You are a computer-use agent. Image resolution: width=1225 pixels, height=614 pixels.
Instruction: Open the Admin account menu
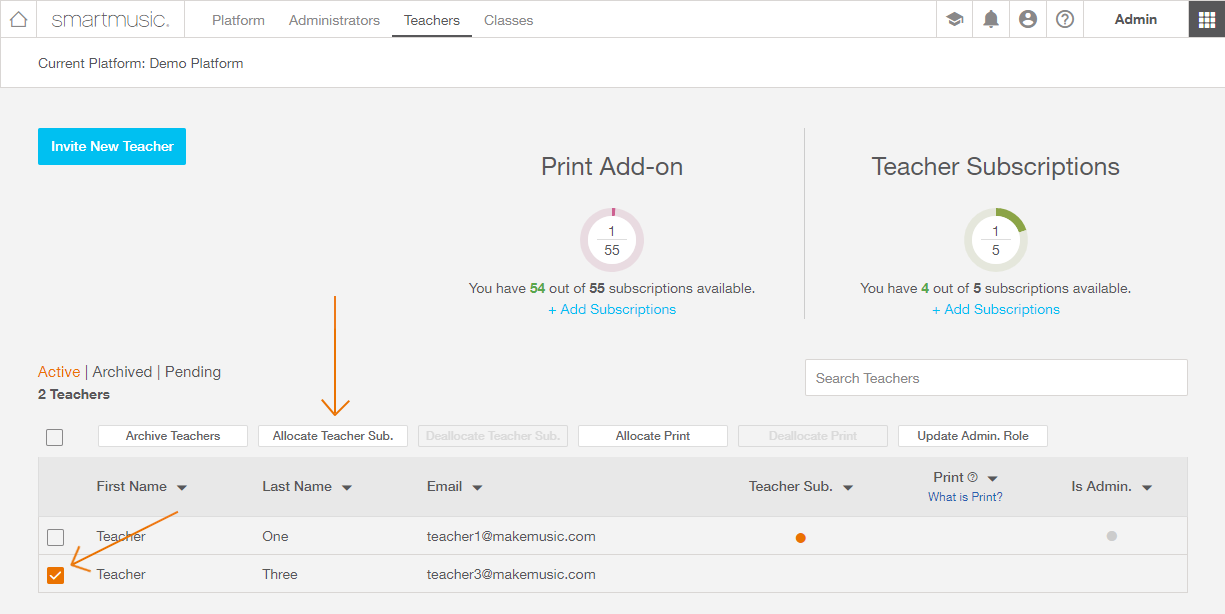[x=1136, y=19]
